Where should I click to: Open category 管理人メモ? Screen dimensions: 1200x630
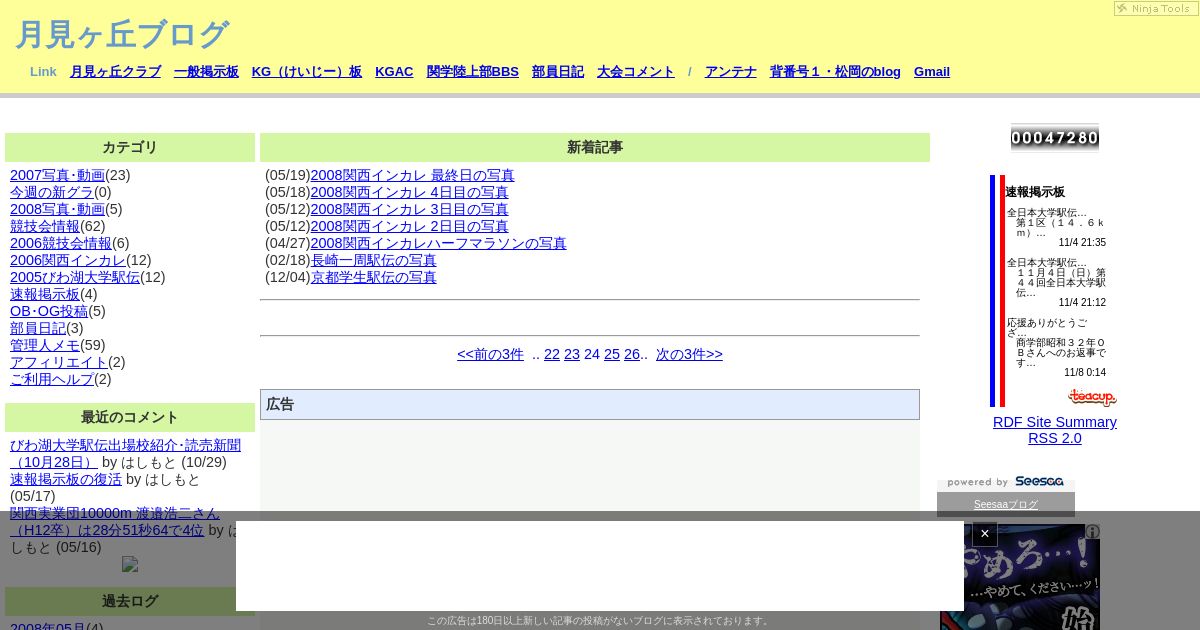point(45,345)
